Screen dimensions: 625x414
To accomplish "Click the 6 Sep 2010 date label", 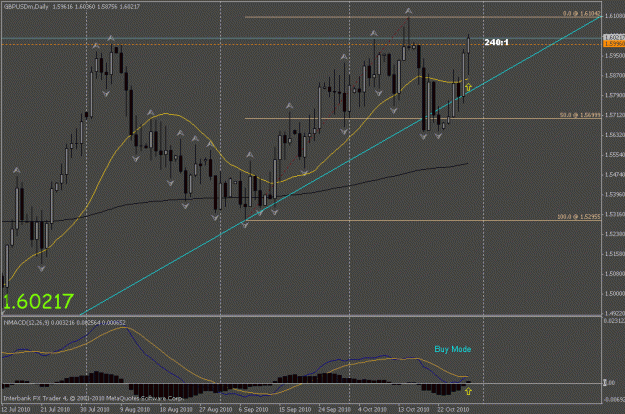I will pos(254,409).
